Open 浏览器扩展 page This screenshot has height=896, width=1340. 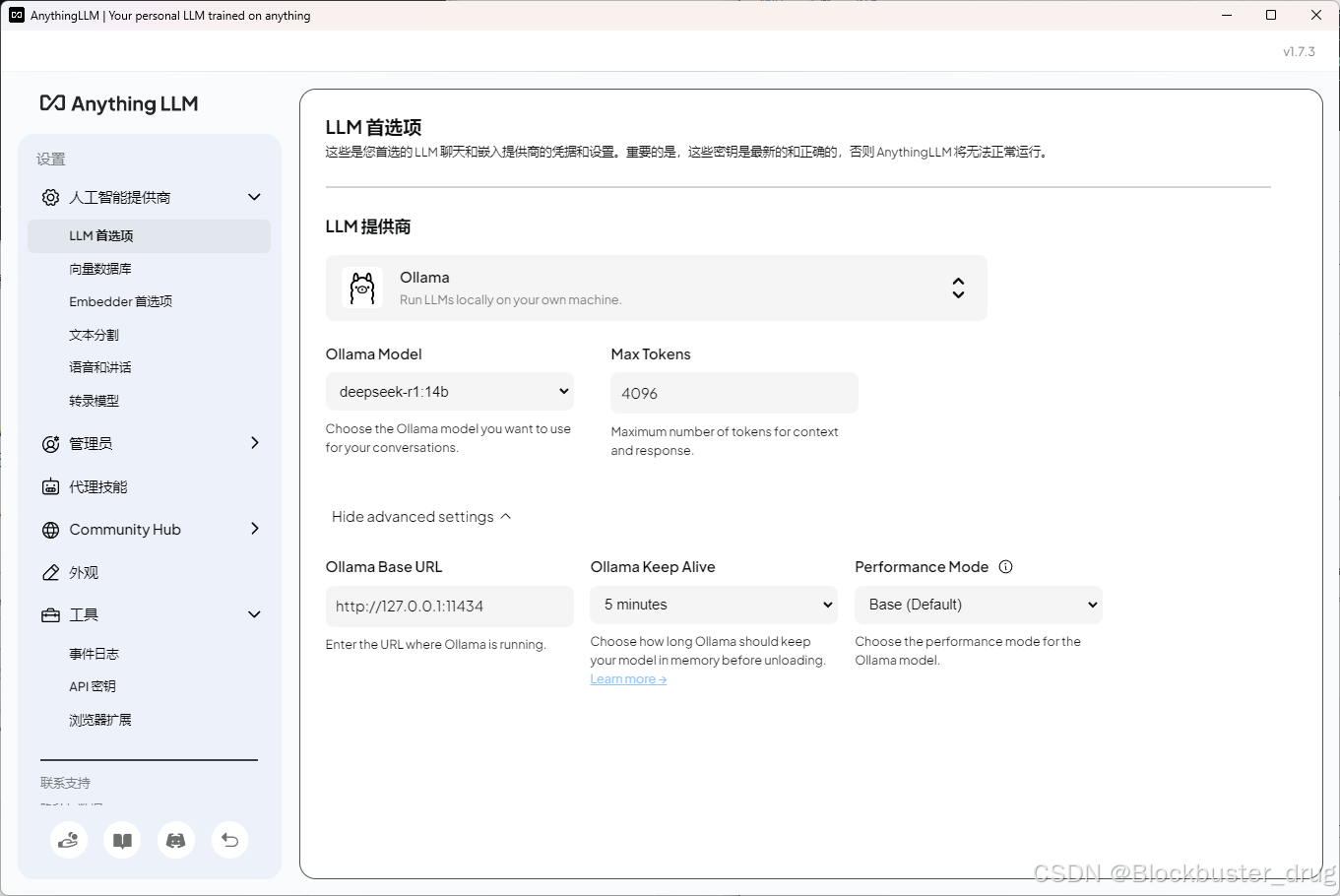(100, 720)
